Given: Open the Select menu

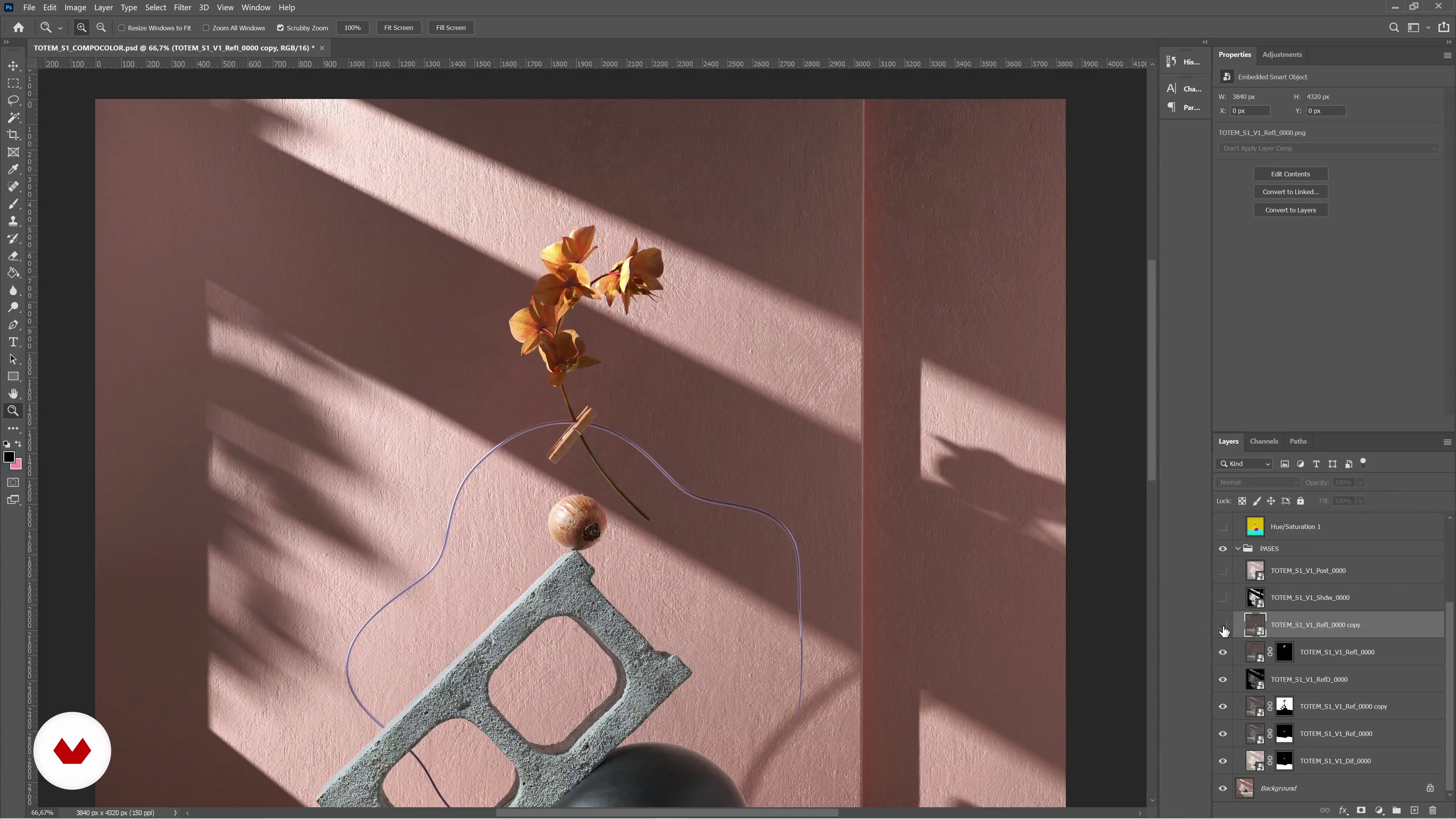Looking at the screenshot, I should [155, 7].
